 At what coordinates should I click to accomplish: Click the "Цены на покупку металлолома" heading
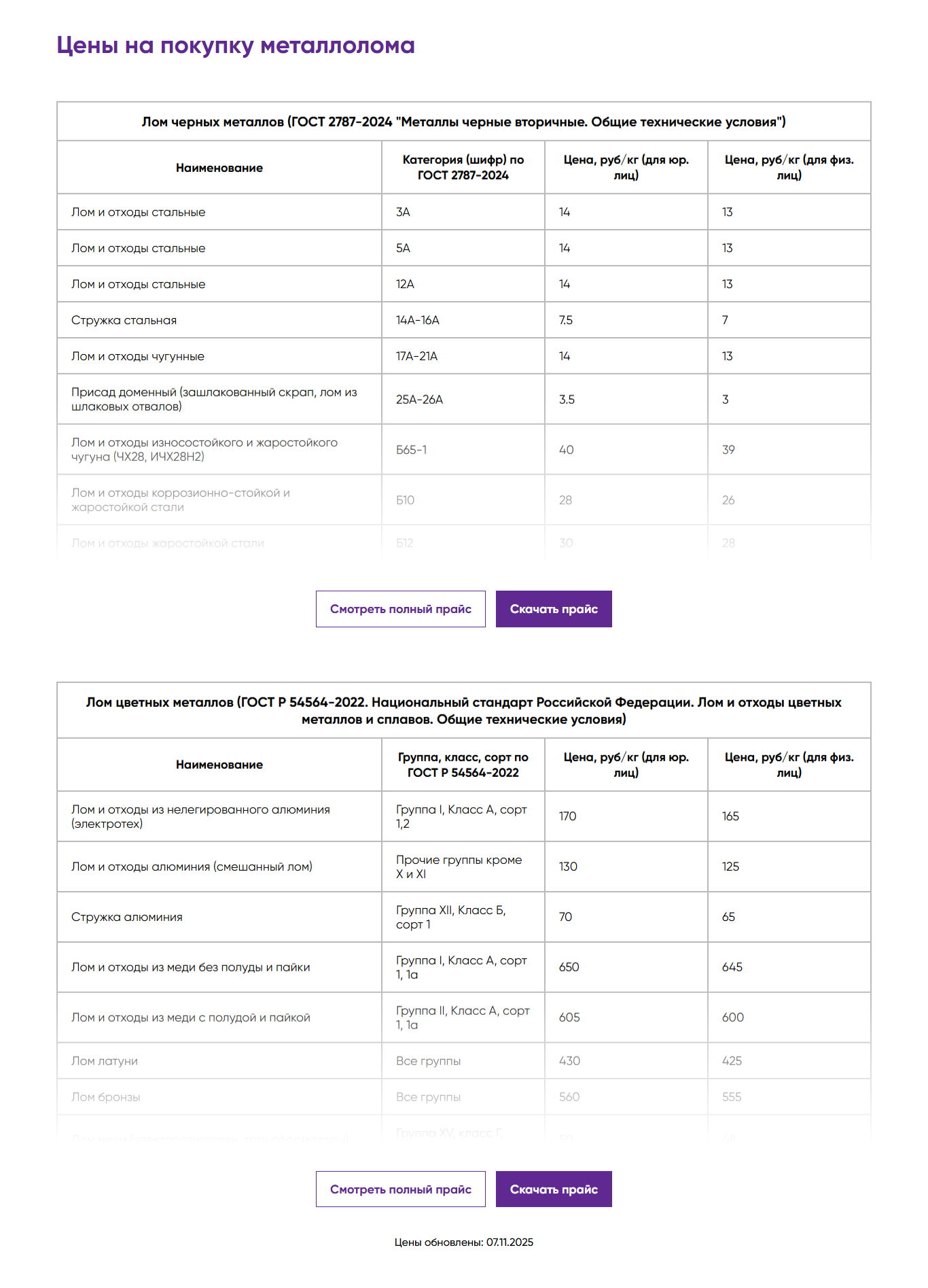(x=235, y=46)
